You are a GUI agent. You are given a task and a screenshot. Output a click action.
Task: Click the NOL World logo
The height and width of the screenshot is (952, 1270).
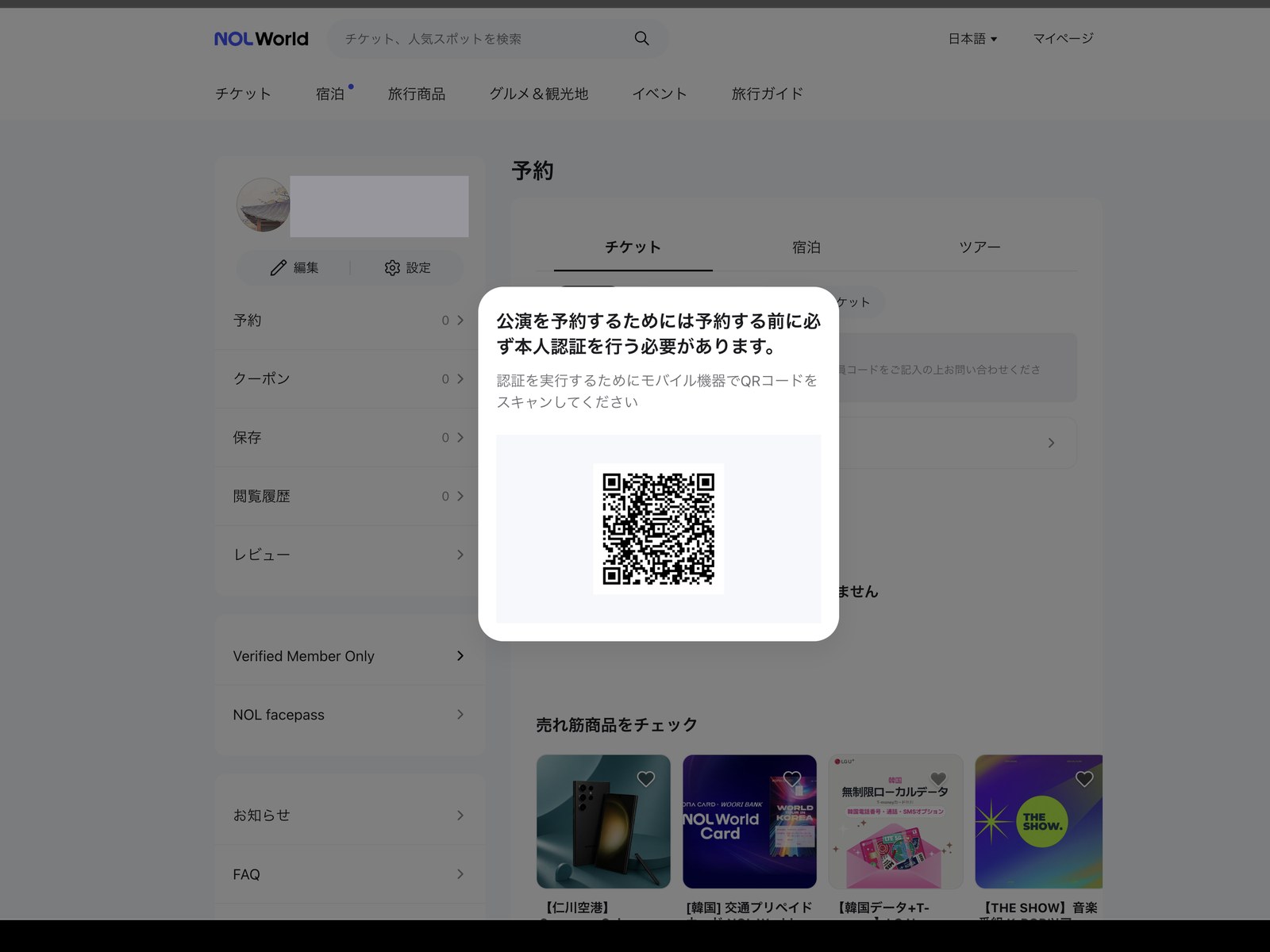pos(261,39)
